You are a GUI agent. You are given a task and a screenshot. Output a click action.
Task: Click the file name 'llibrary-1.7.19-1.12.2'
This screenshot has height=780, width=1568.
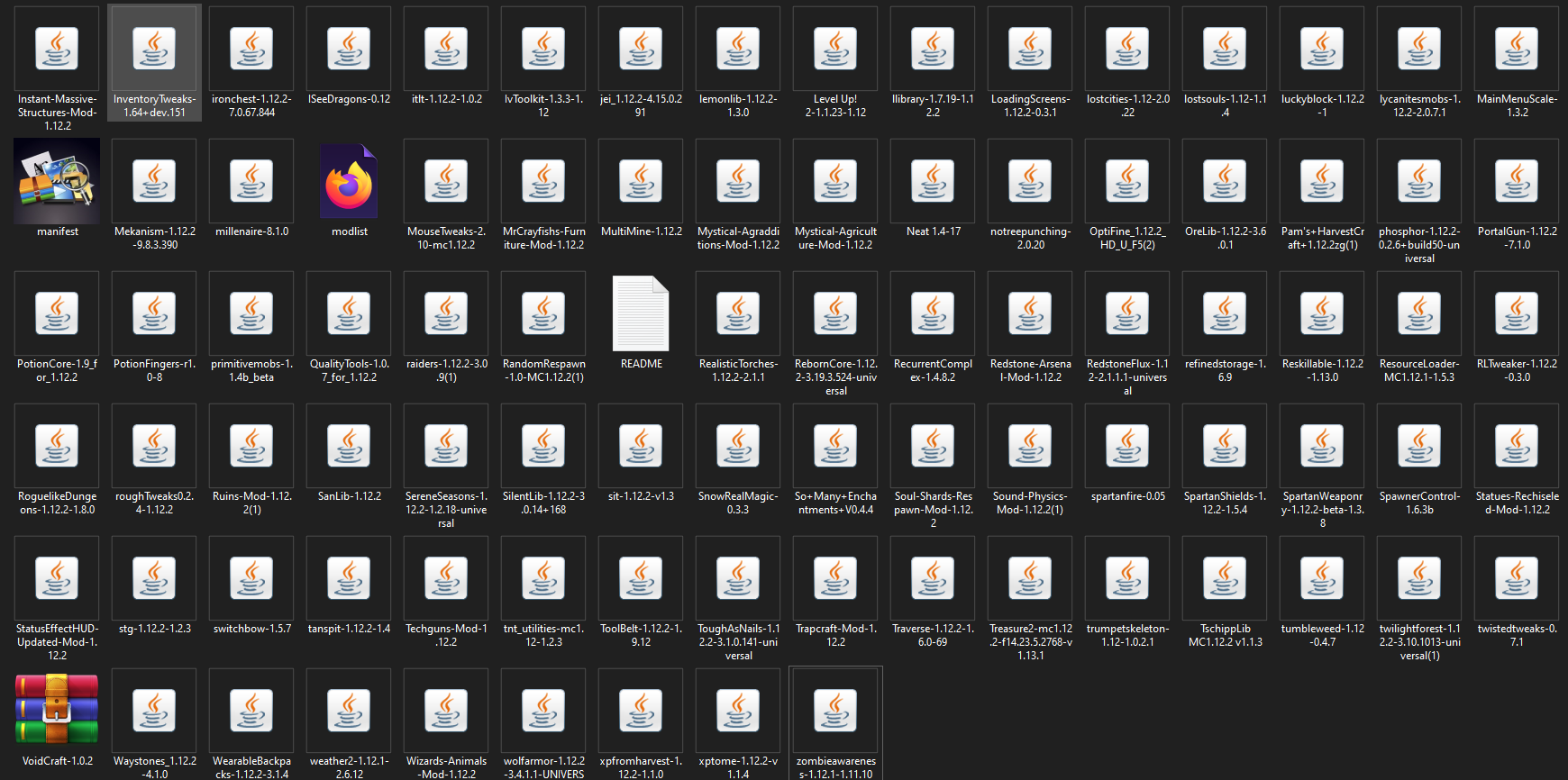coord(933,105)
